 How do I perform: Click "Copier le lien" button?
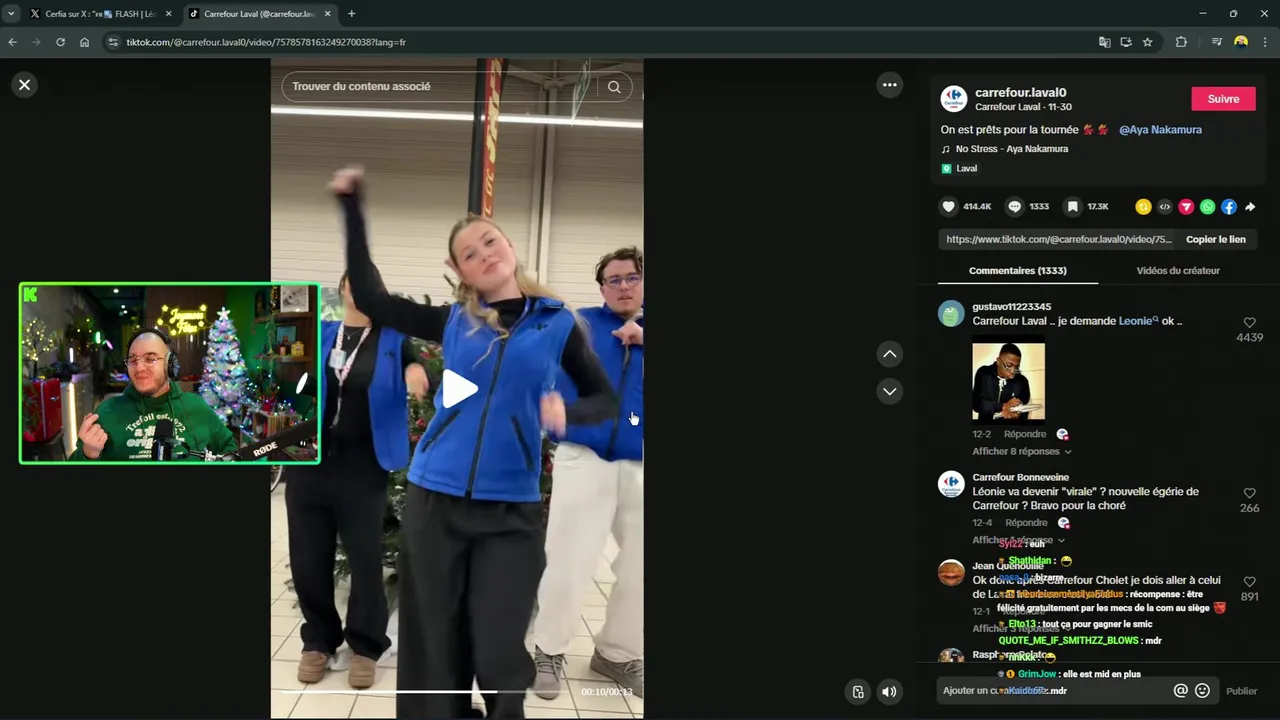click(1216, 240)
